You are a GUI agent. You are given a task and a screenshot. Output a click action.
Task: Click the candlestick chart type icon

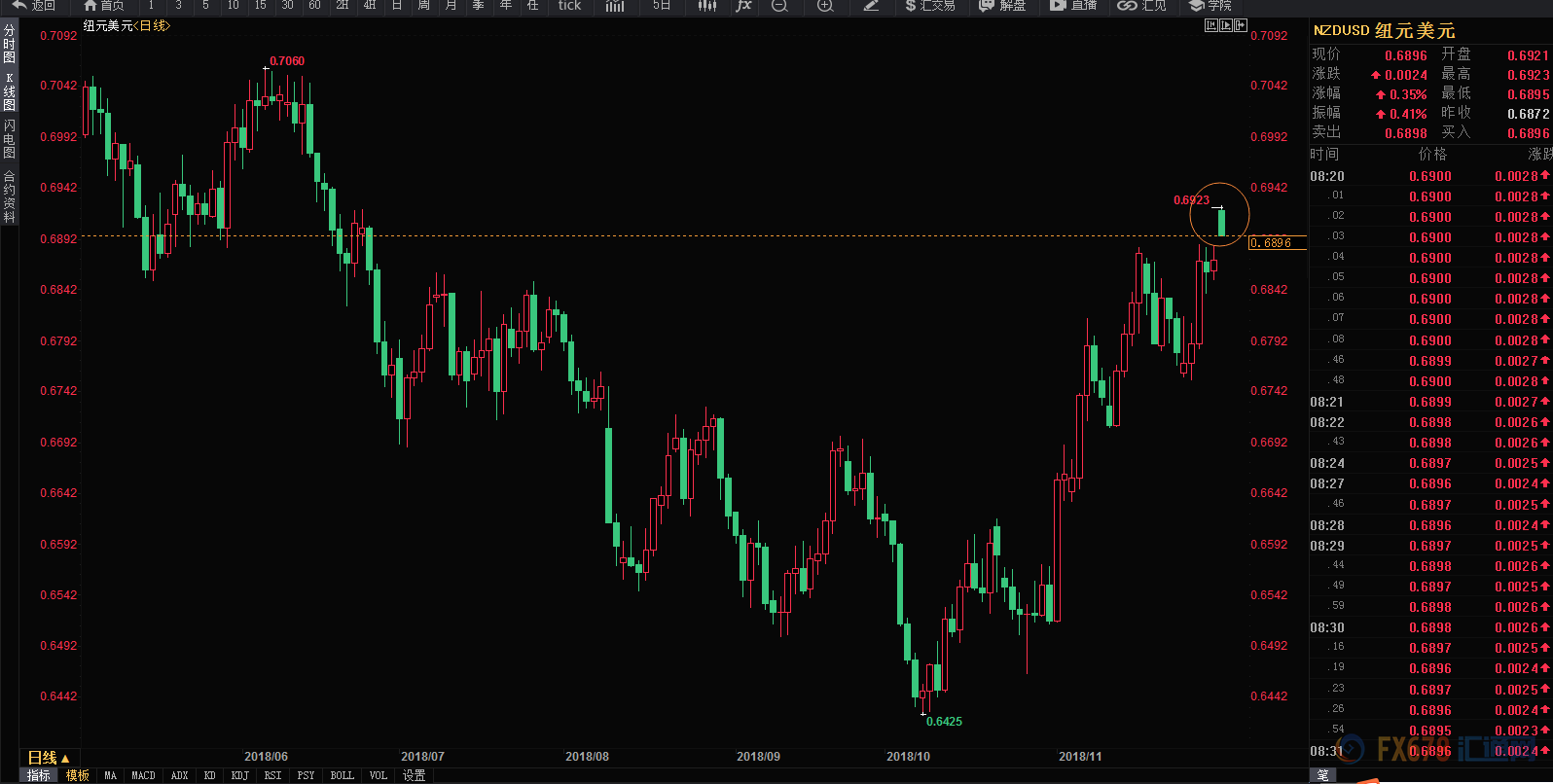pyautogui.click(x=707, y=6)
